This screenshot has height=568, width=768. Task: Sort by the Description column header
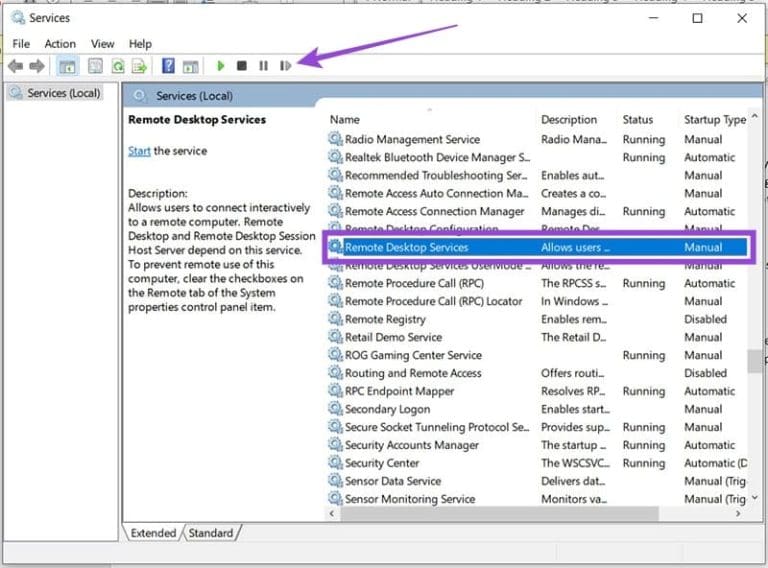coord(569,119)
